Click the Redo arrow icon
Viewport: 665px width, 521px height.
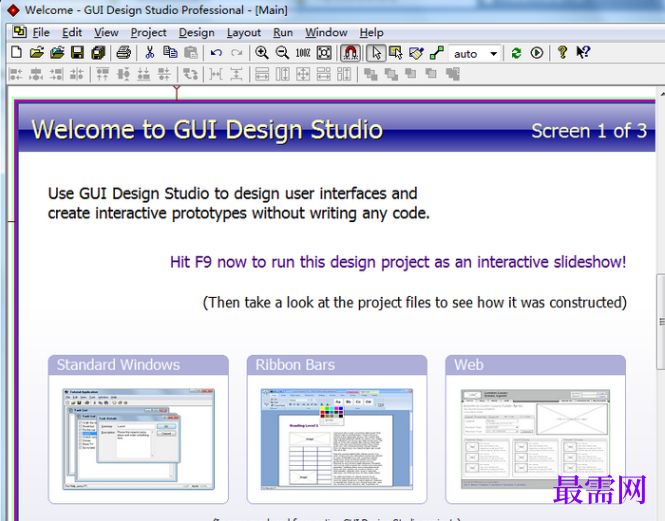click(x=237, y=53)
